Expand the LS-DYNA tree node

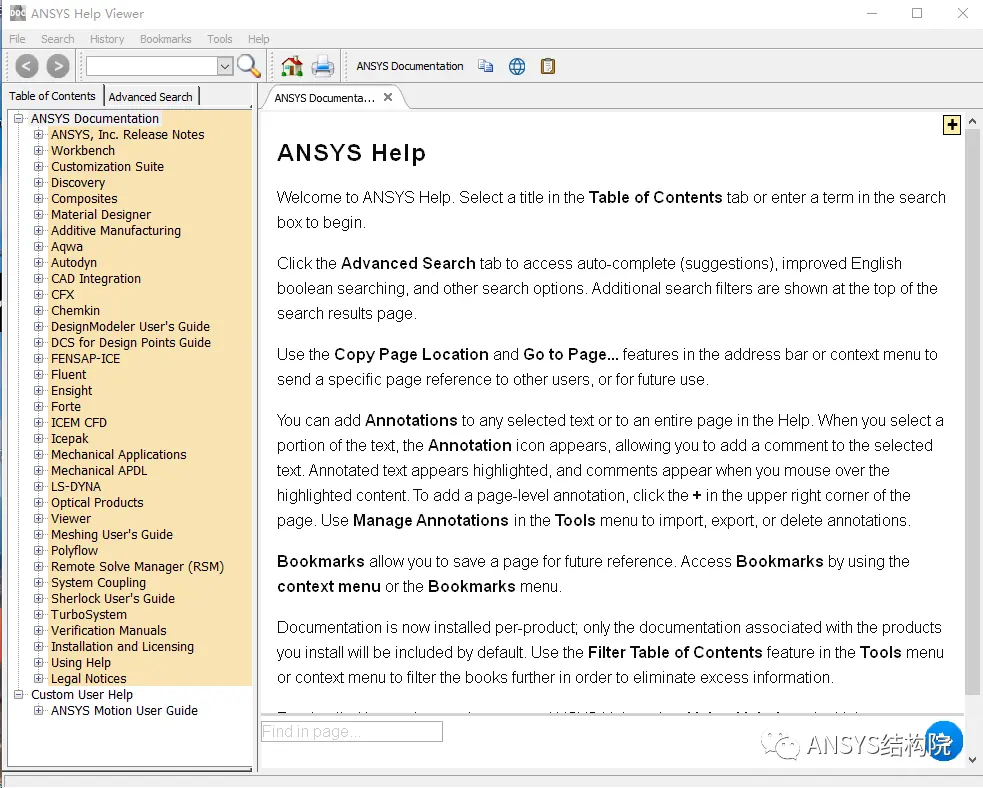pos(38,486)
